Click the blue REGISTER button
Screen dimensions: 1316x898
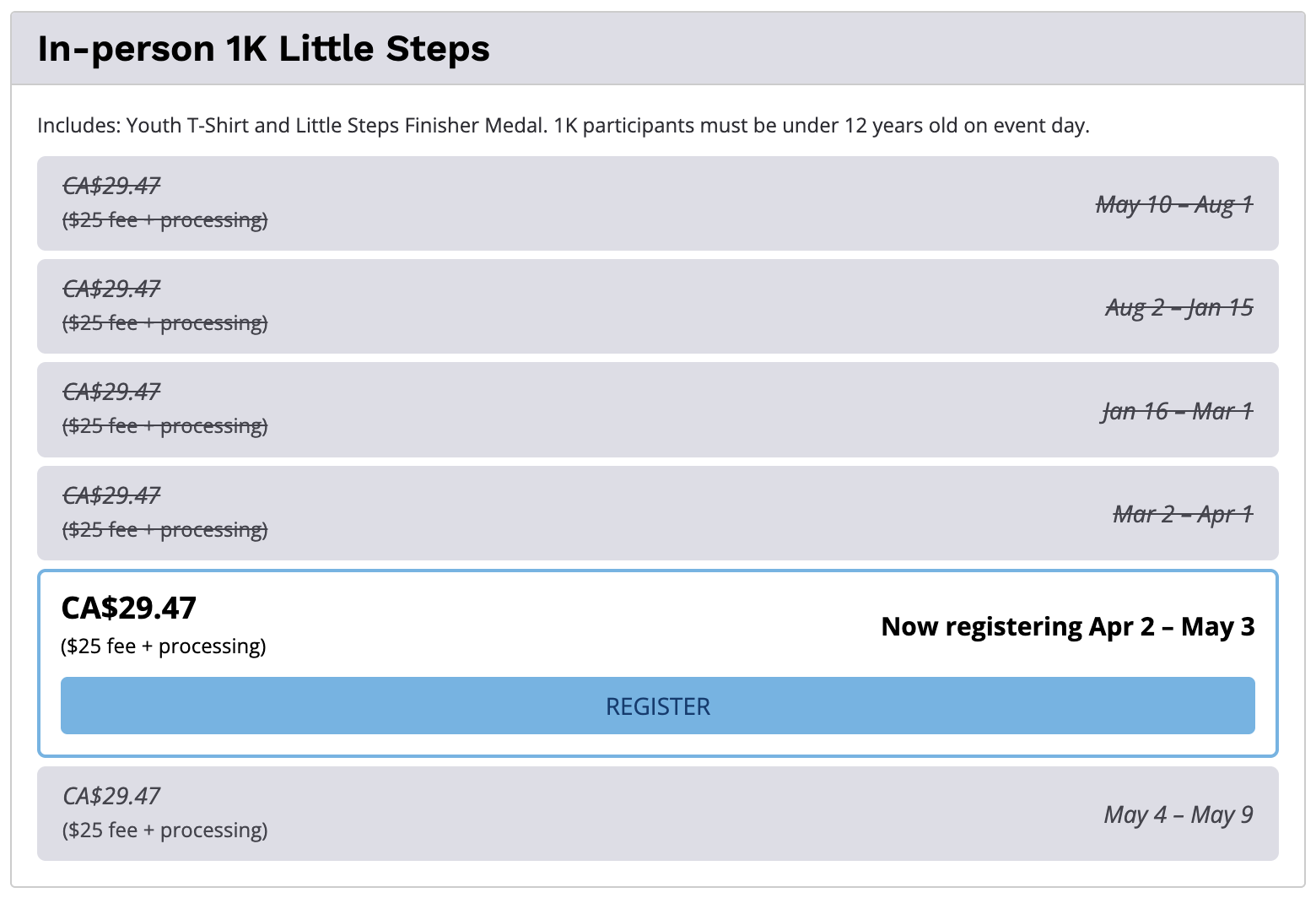point(657,706)
